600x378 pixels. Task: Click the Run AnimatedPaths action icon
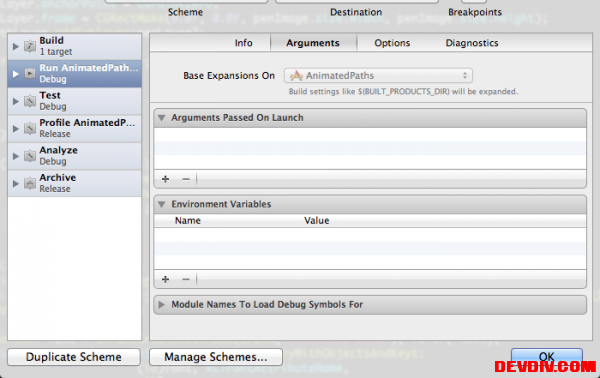coord(30,73)
